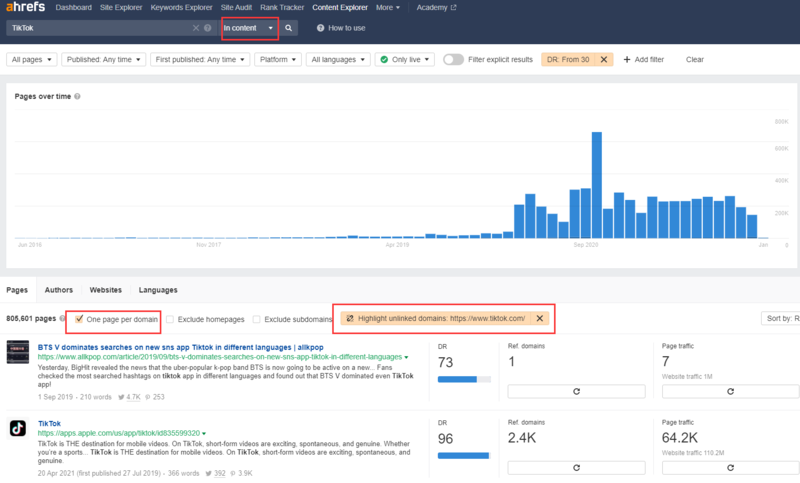The width and height of the screenshot is (800, 483).
Task: Remove Highlight unlinked domains filter
Action: [539, 318]
